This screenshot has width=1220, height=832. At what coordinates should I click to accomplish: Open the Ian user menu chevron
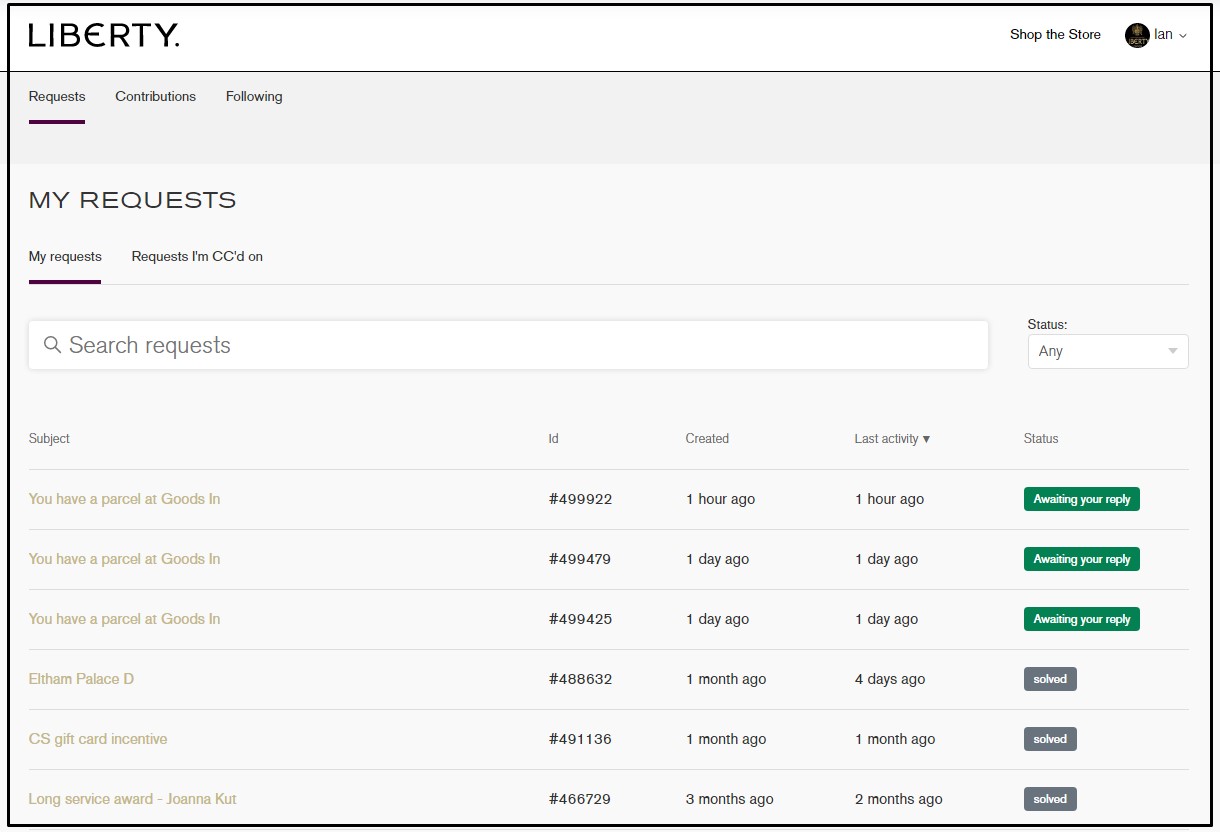click(1183, 36)
